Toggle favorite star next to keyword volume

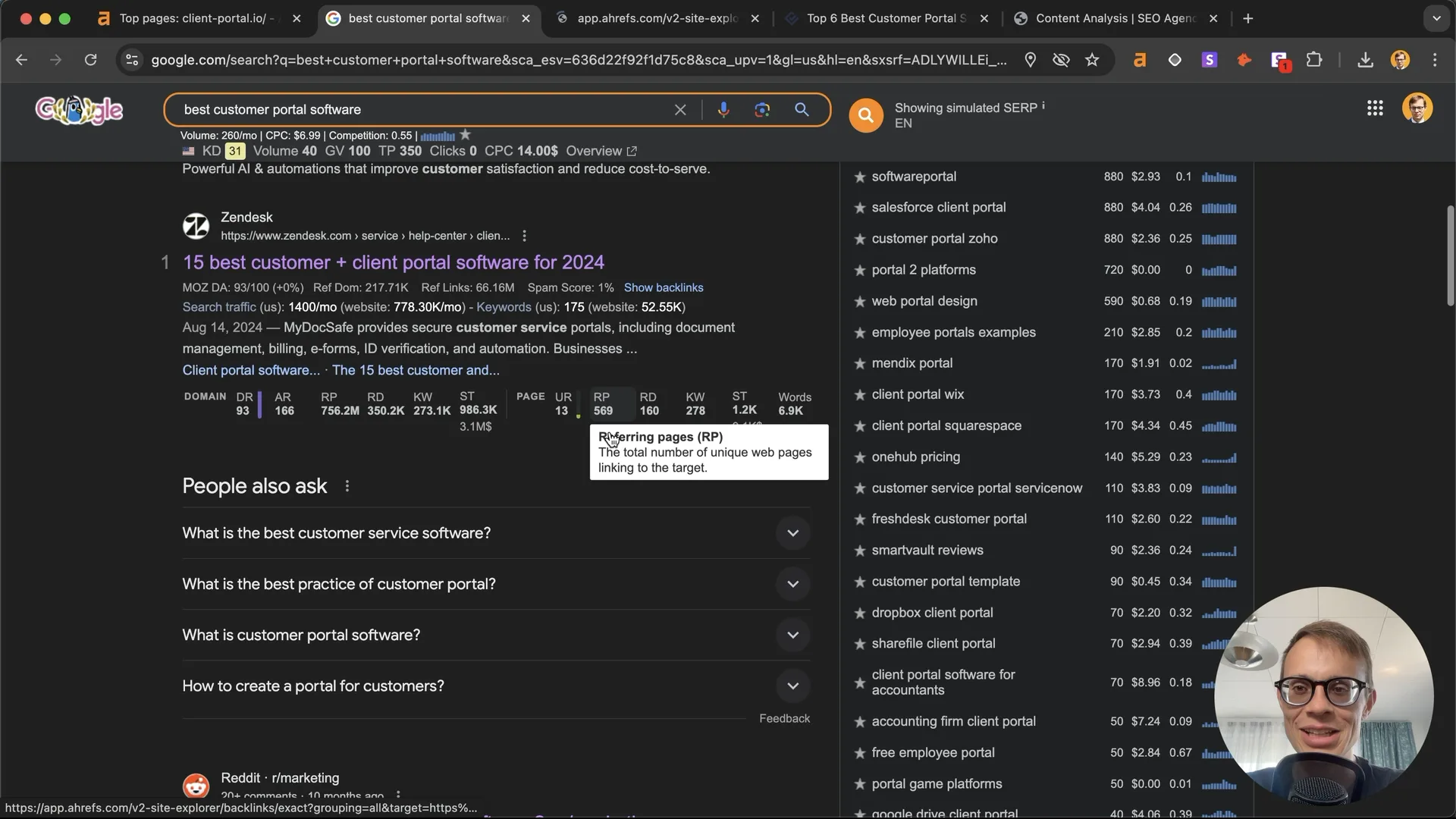pos(466,135)
